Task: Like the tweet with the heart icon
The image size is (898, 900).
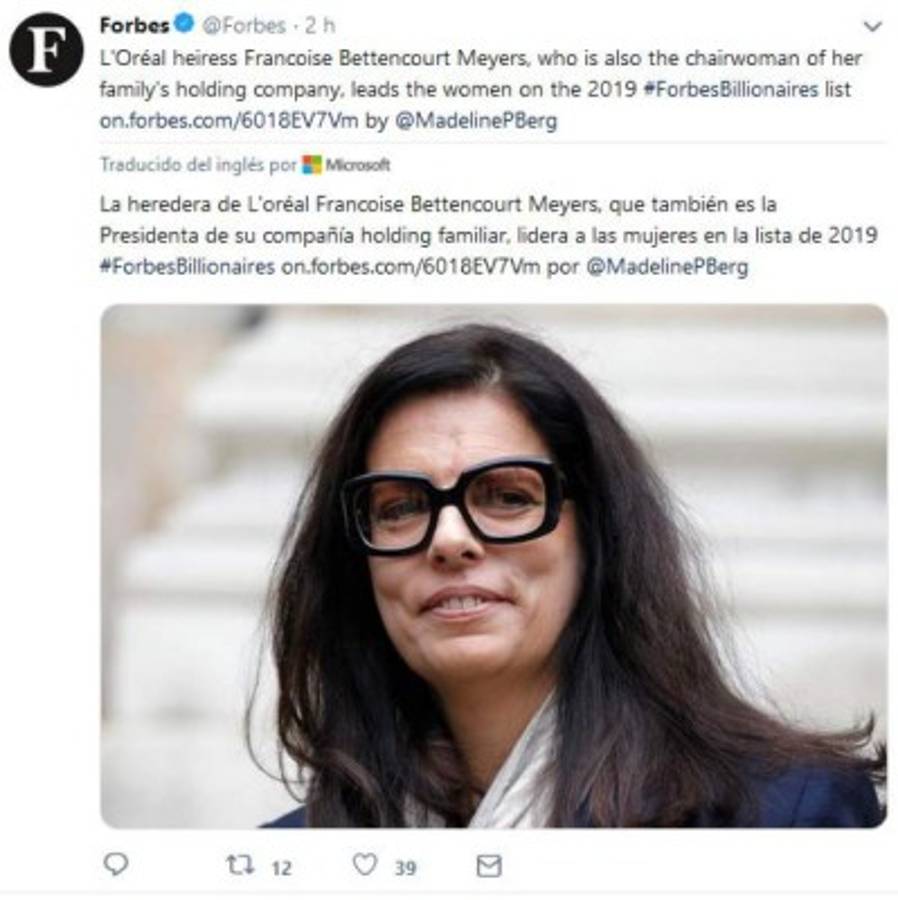Action: 364,865
